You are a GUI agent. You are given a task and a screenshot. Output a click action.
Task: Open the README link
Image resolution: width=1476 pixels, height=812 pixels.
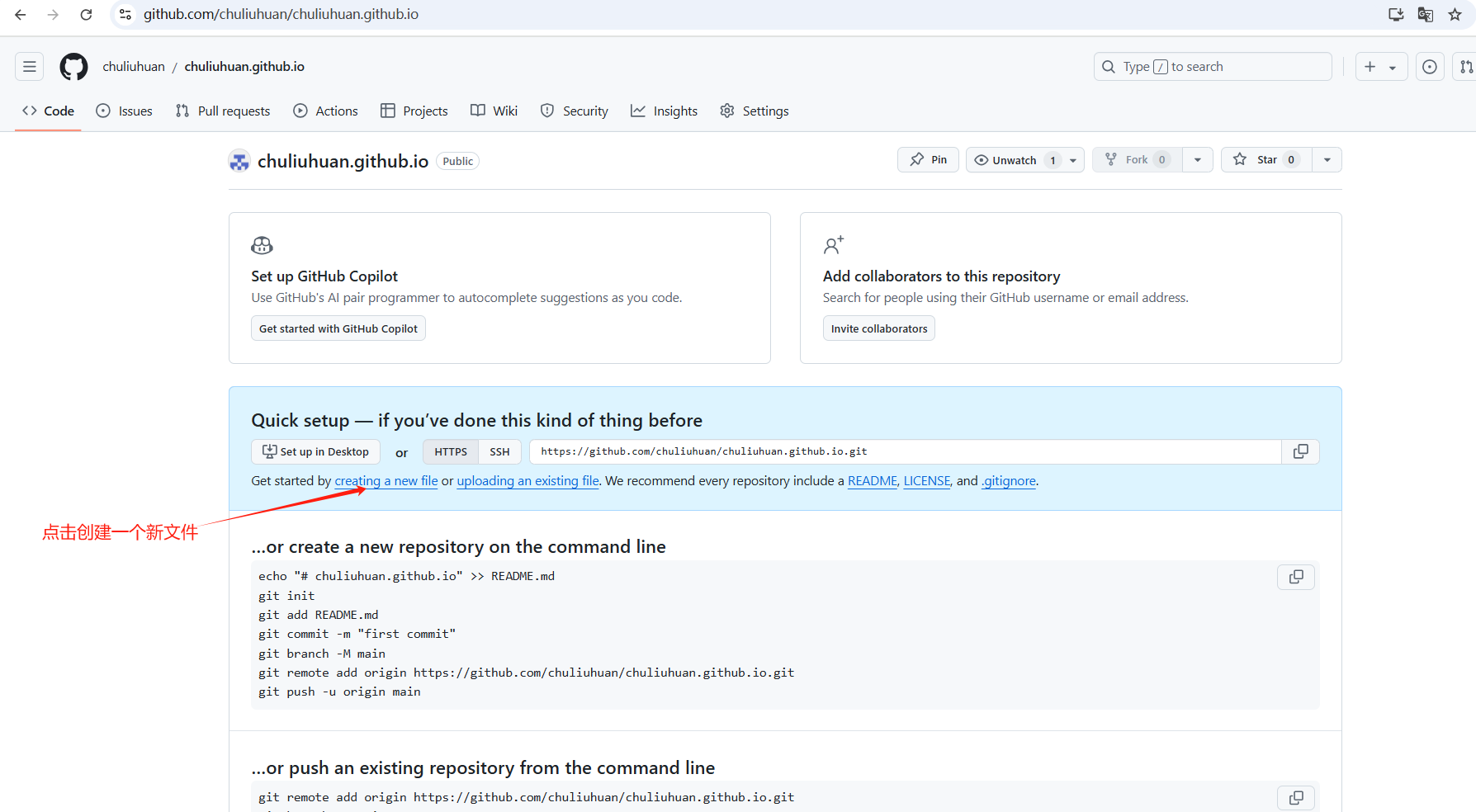(x=873, y=481)
